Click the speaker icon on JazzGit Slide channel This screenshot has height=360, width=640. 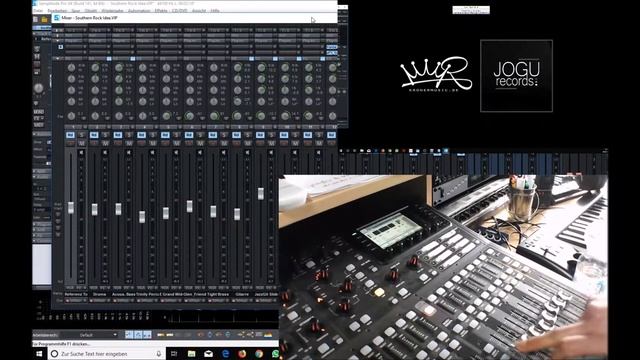tap(271, 153)
